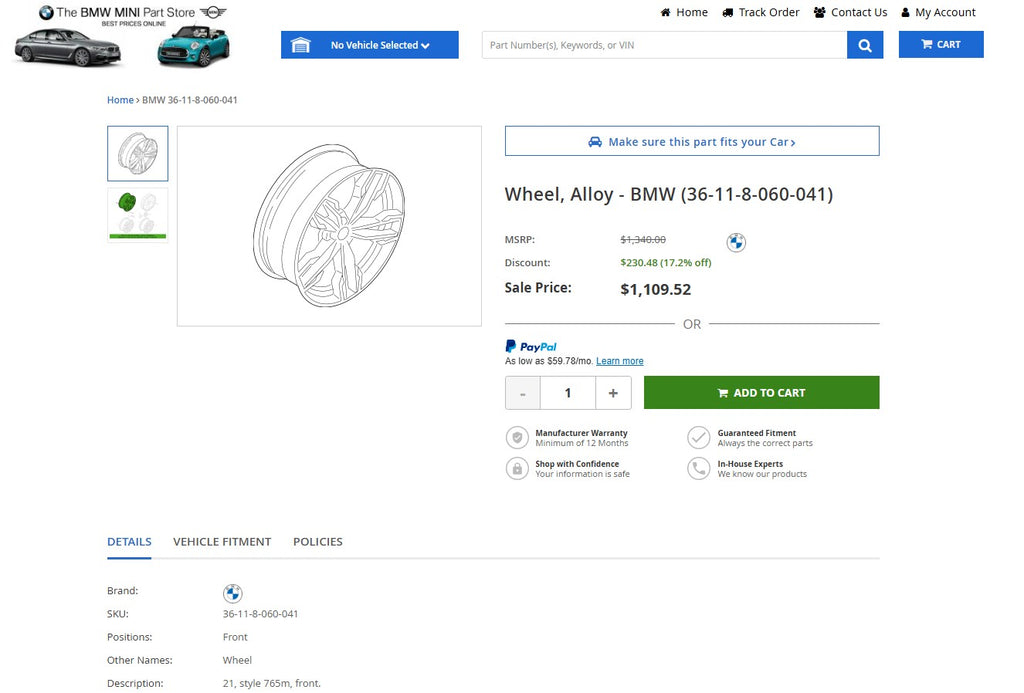
Task: Click the Other Names value Wheel
Action: tap(237, 660)
